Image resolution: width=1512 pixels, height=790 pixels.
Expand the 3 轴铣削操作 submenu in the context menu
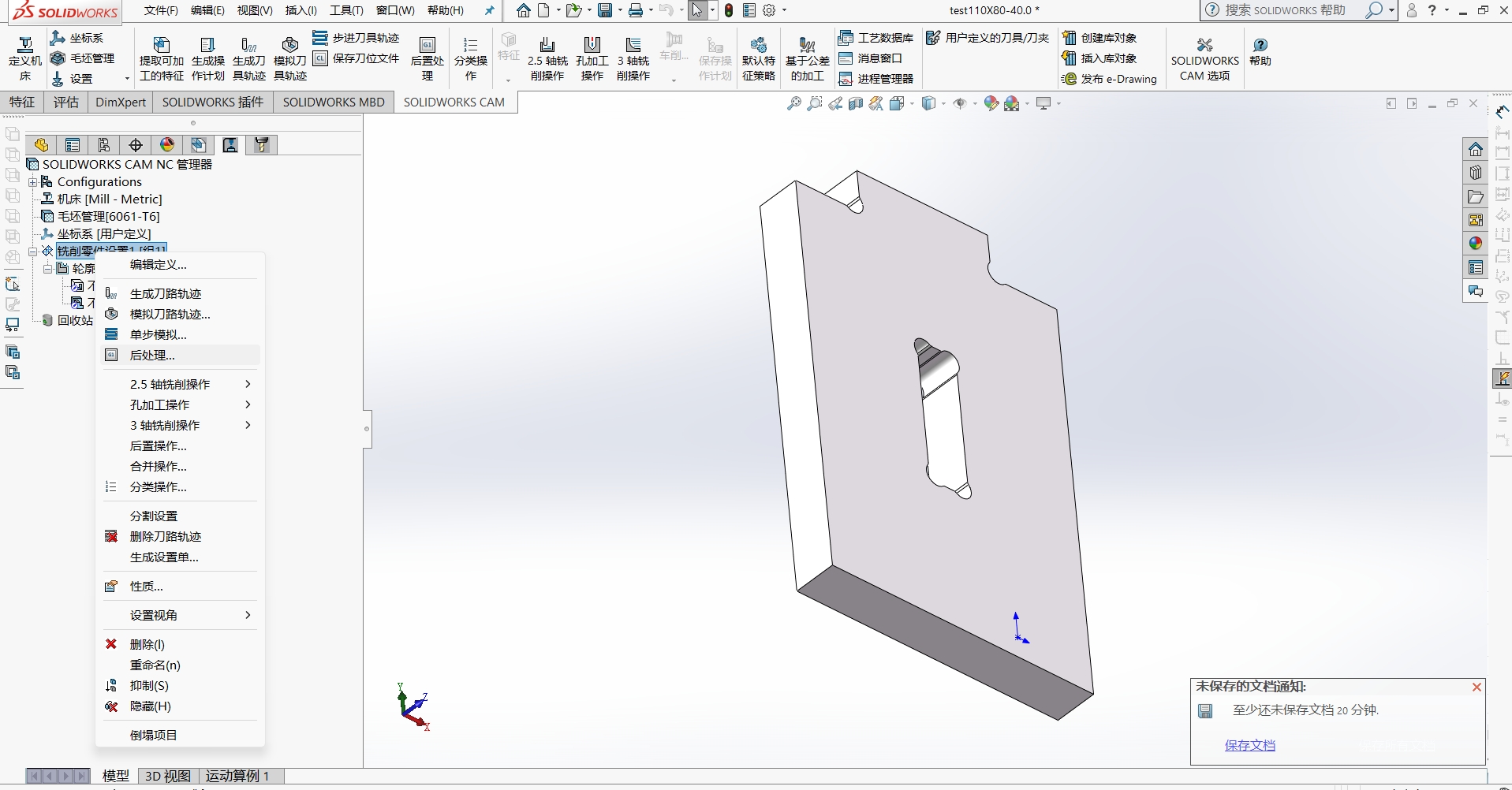[248, 425]
